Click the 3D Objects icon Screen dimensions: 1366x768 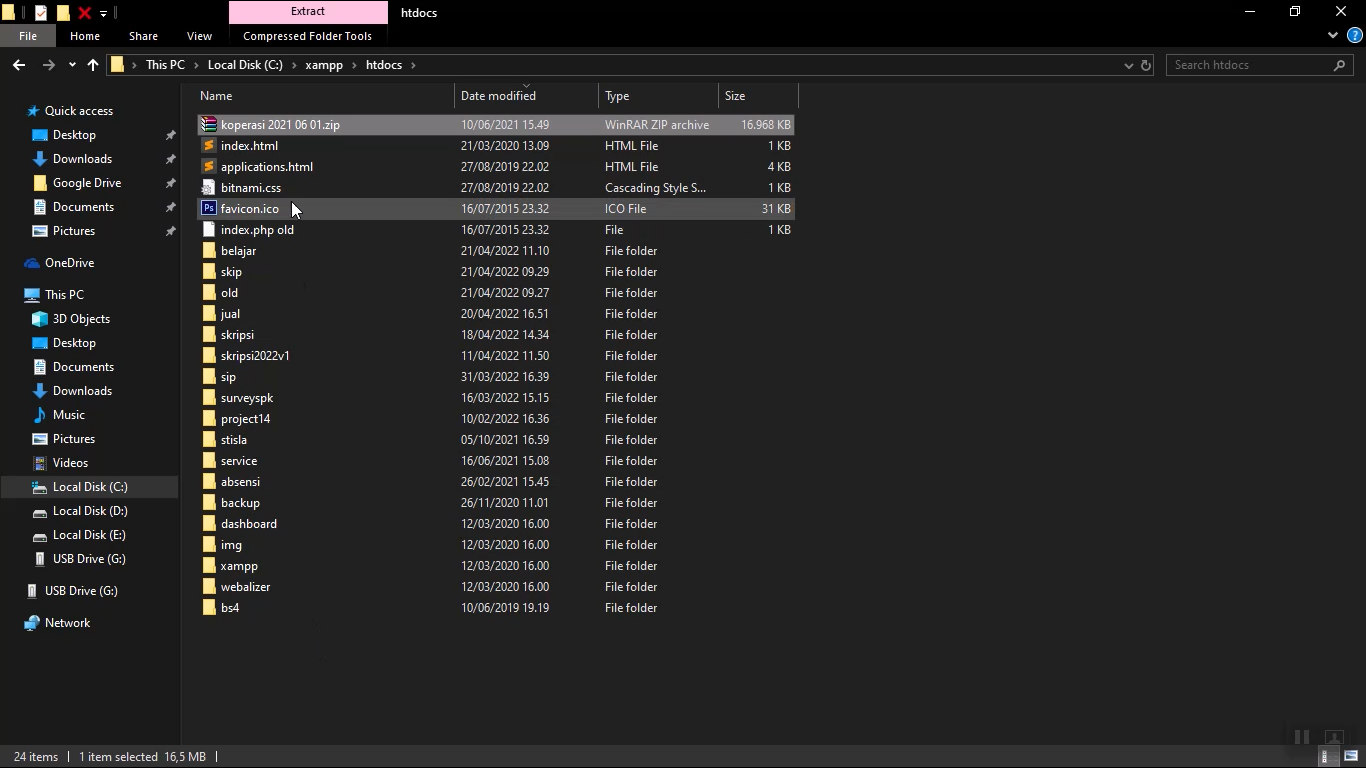click(x=40, y=319)
